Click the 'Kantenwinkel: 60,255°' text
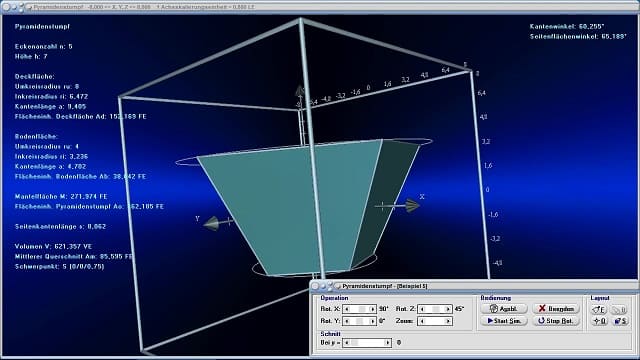Screen dimensions: 640x360 tap(567, 27)
